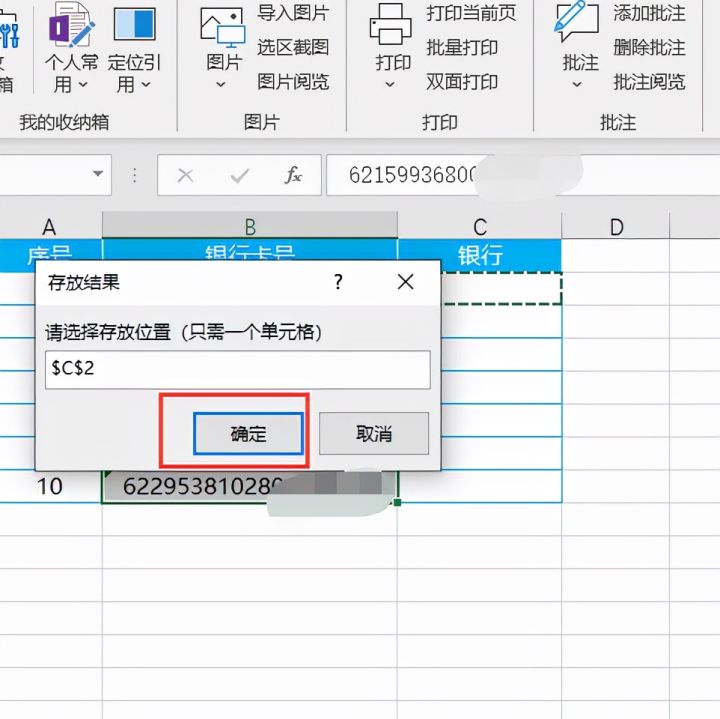Click cell C2 with dashed border
Viewport: 720px width, 719px height.
click(x=501, y=288)
